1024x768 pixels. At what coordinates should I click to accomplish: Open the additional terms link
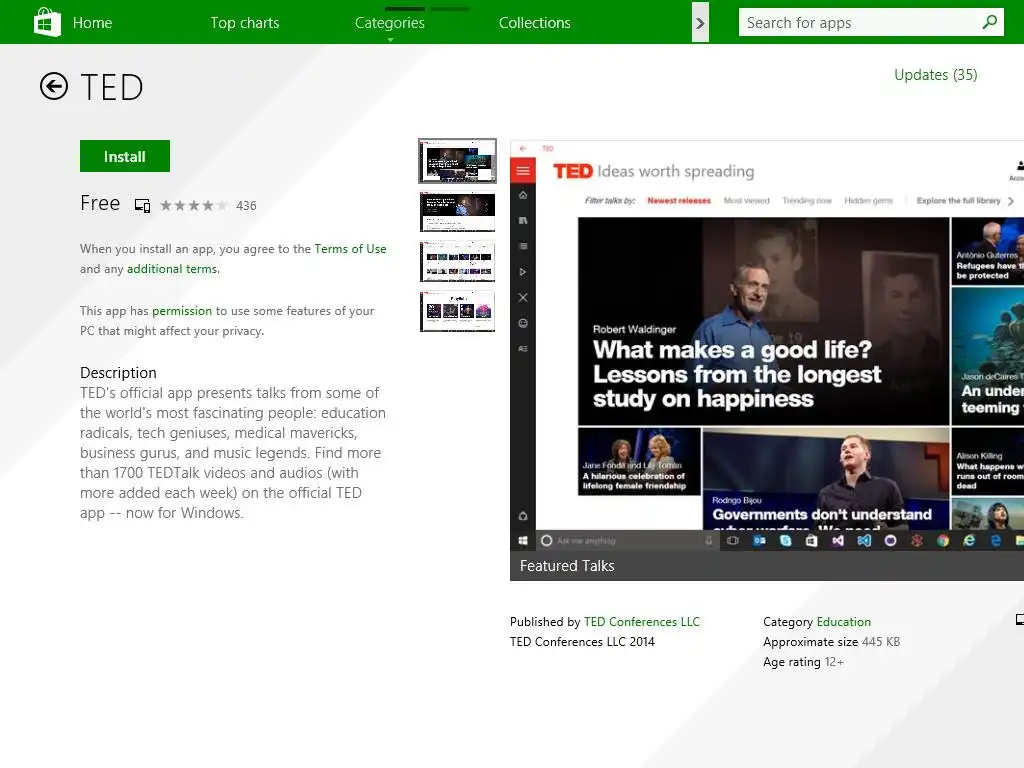(172, 269)
